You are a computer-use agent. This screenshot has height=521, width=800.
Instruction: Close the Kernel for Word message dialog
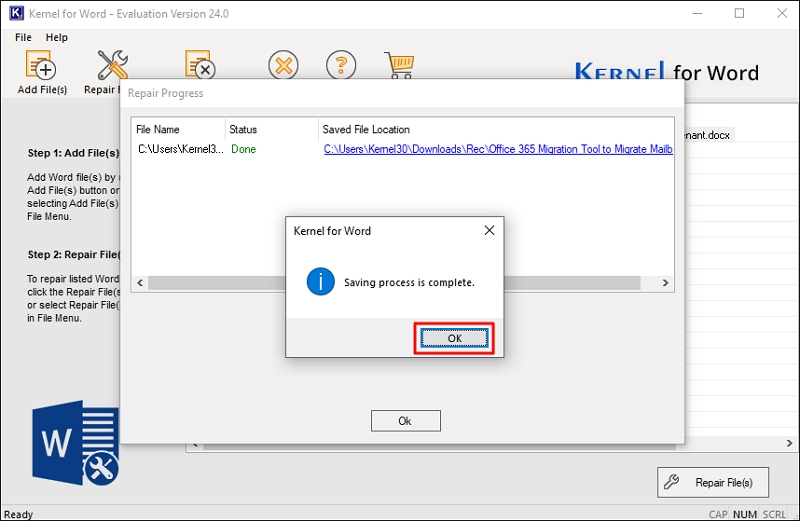(x=489, y=231)
